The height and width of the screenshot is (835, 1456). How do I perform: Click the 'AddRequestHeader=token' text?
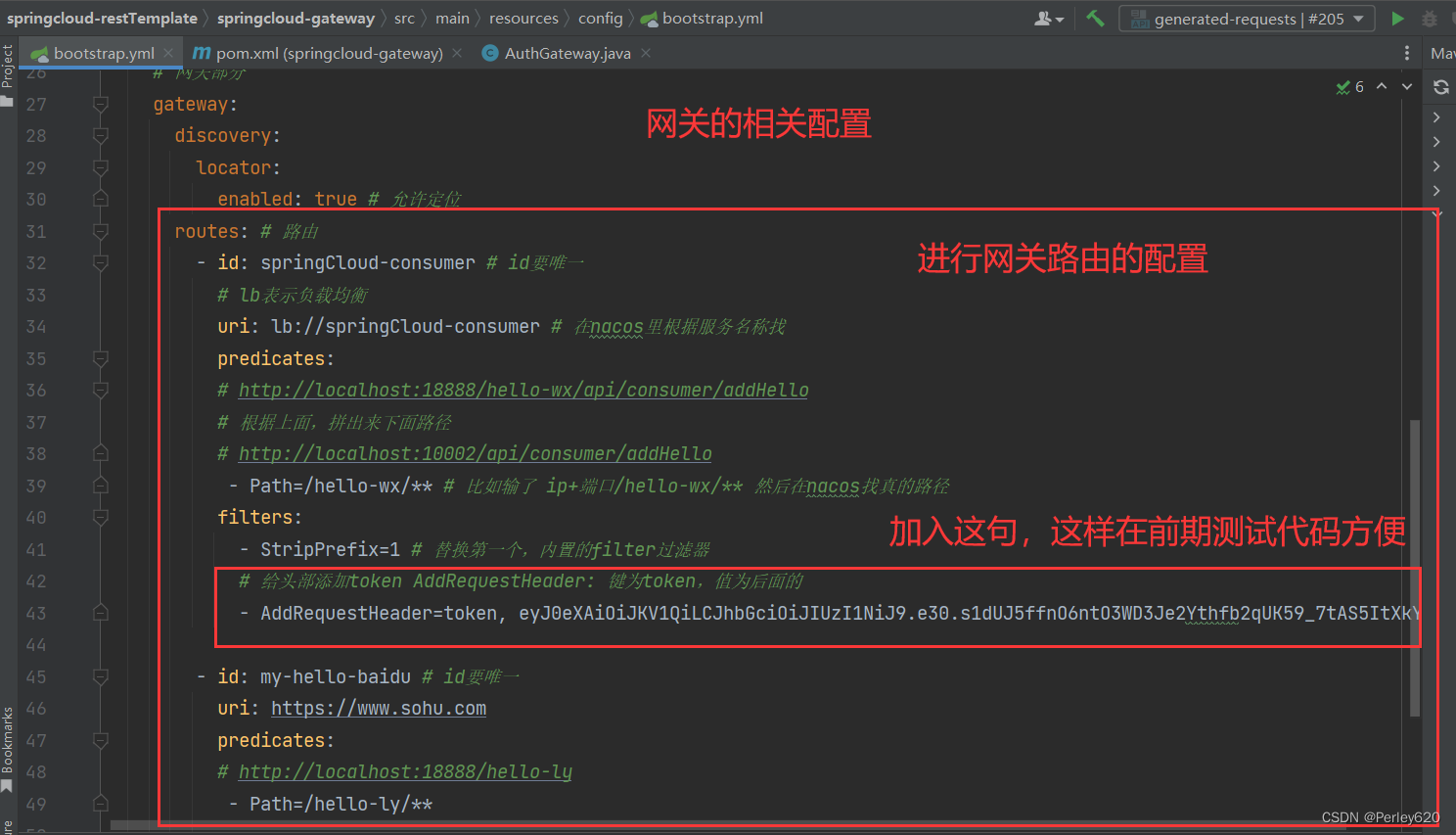(379, 613)
